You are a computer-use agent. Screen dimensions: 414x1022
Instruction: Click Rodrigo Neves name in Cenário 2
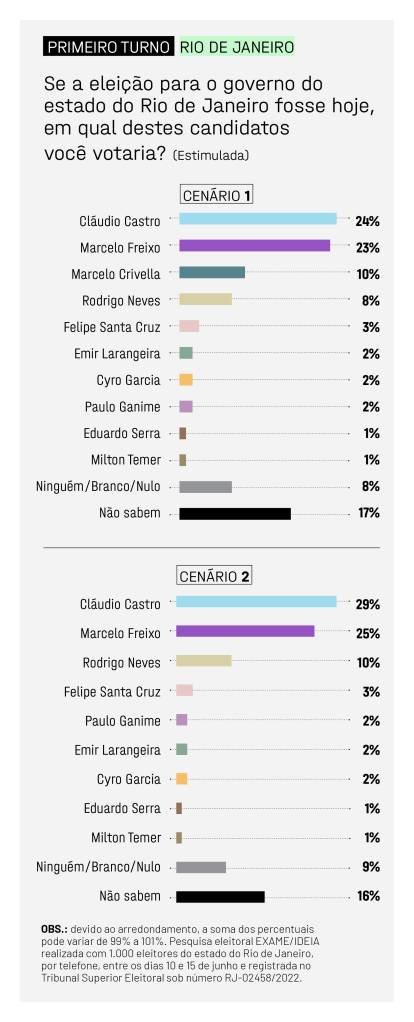[121, 663]
